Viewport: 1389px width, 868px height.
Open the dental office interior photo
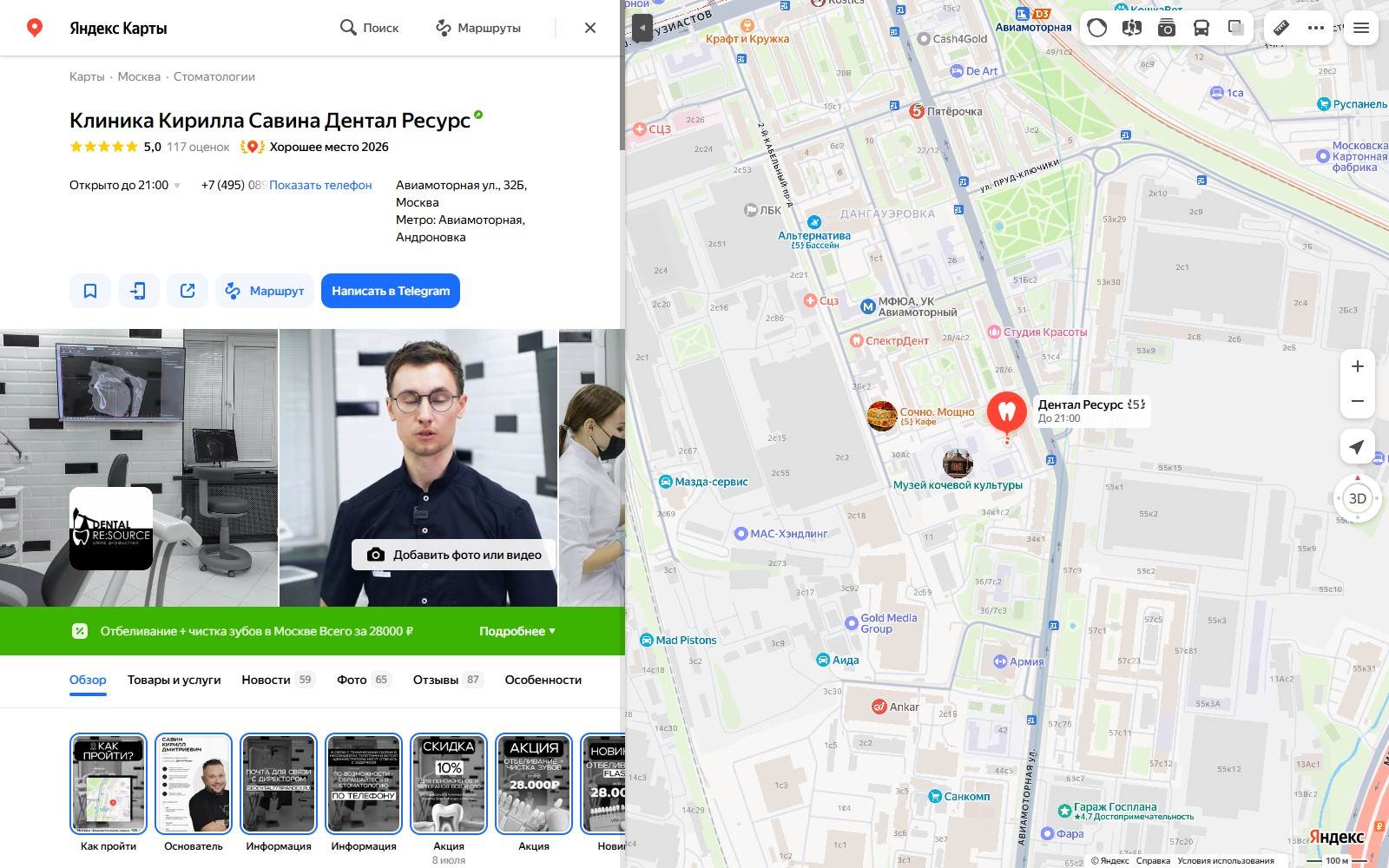pos(139,467)
